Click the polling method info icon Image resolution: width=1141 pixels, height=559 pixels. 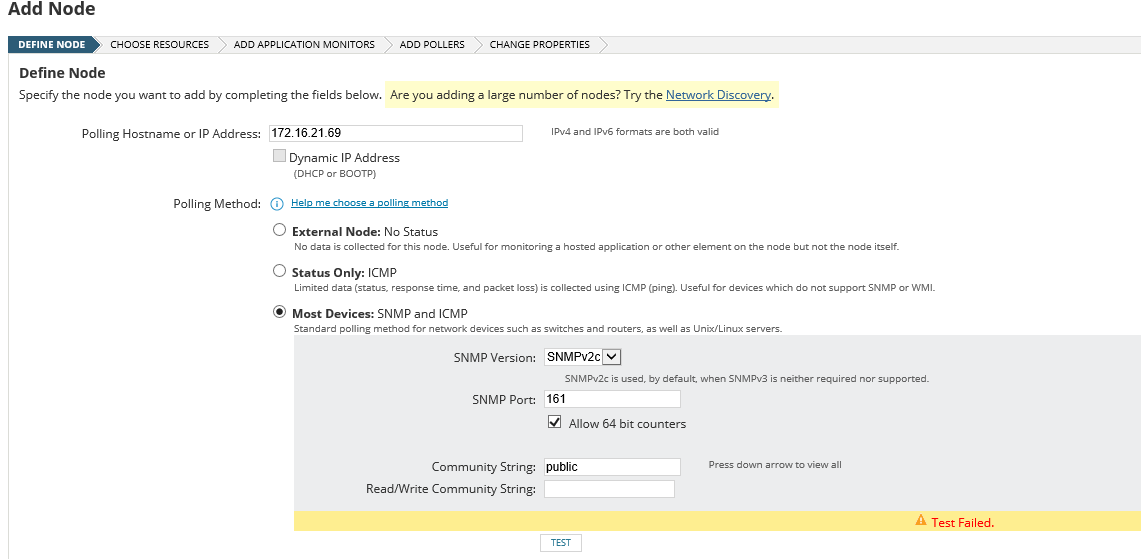point(277,204)
